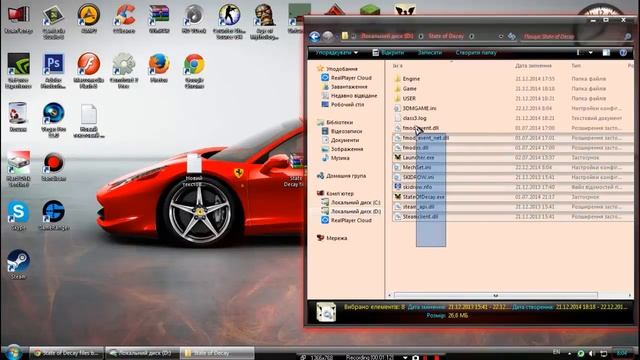Click the volume icon in system tray
Screen dimensions: 640x360
pyautogui.click(x=591, y=353)
